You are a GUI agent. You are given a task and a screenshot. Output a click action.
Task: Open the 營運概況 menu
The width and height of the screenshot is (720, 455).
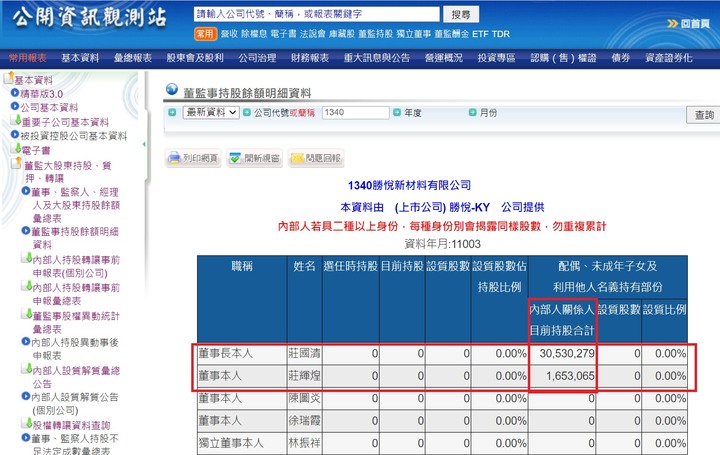click(444, 58)
